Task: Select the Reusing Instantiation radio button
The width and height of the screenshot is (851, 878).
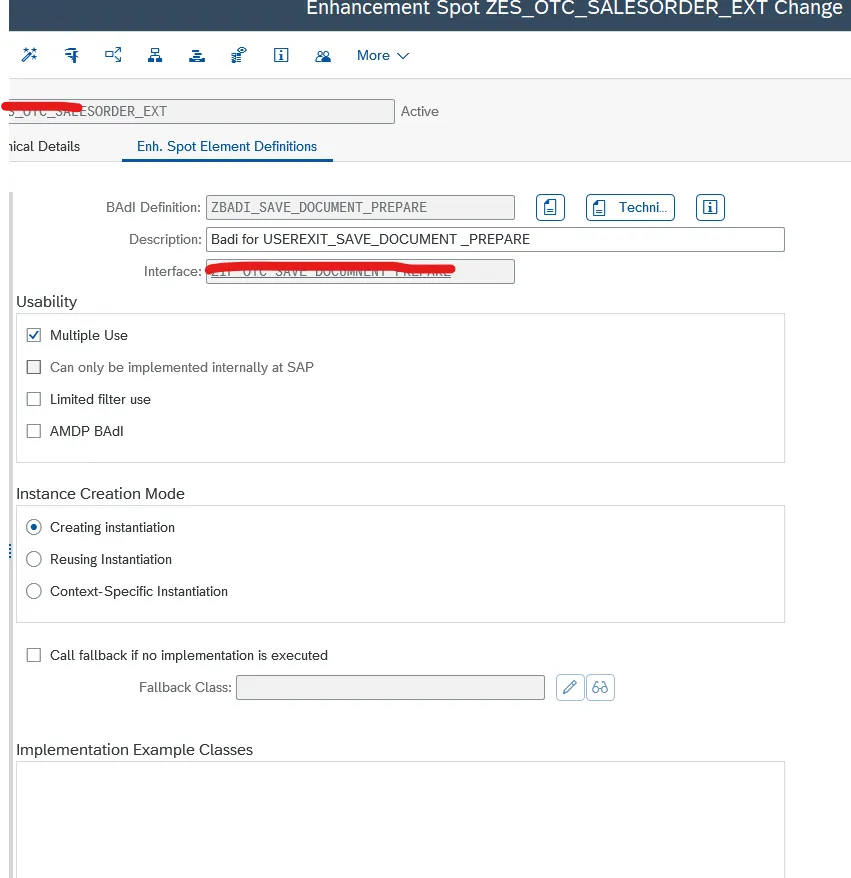Action: [x=34, y=559]
